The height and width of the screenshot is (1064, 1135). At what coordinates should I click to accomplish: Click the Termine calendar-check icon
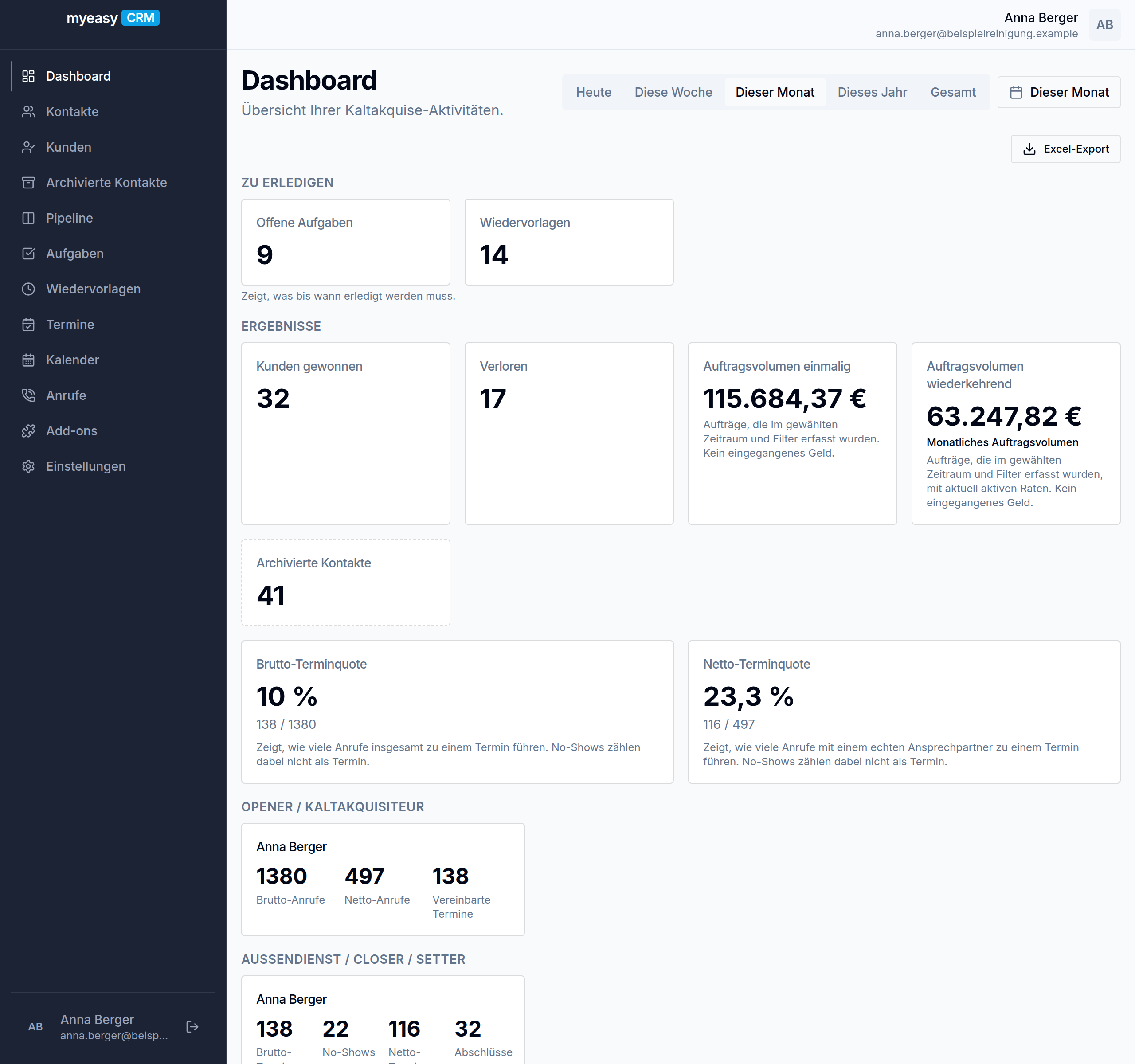28,325
